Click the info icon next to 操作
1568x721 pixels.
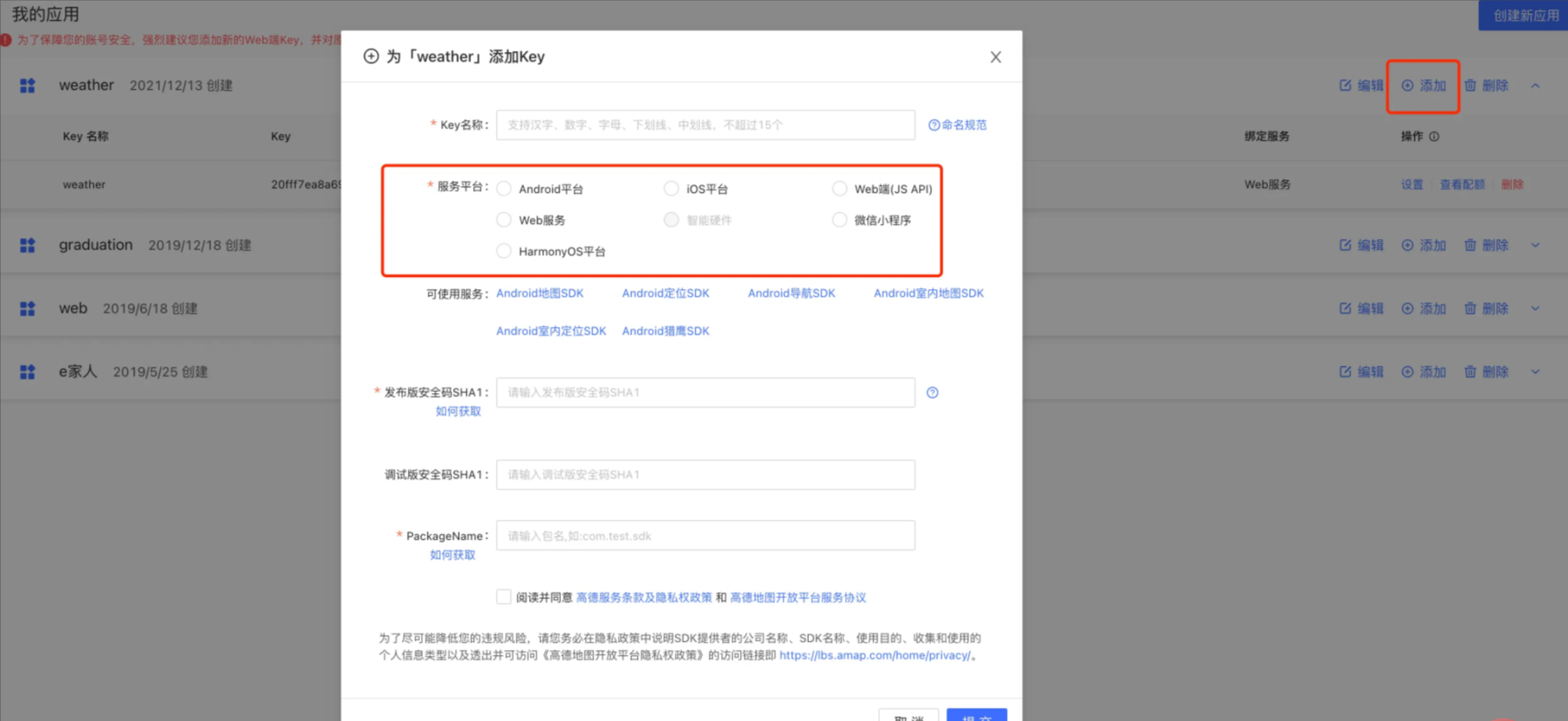[1435, 137]
